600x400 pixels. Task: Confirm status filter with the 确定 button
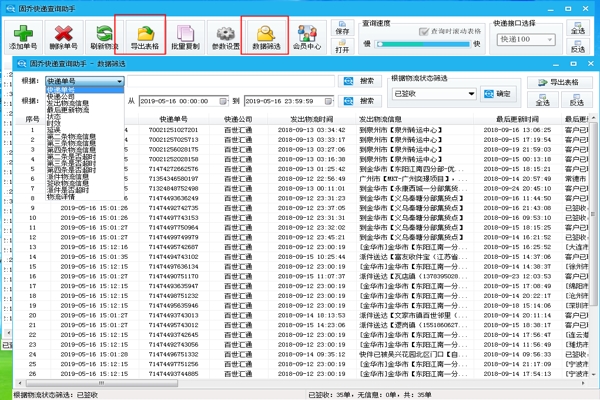(x=497, y=94)
